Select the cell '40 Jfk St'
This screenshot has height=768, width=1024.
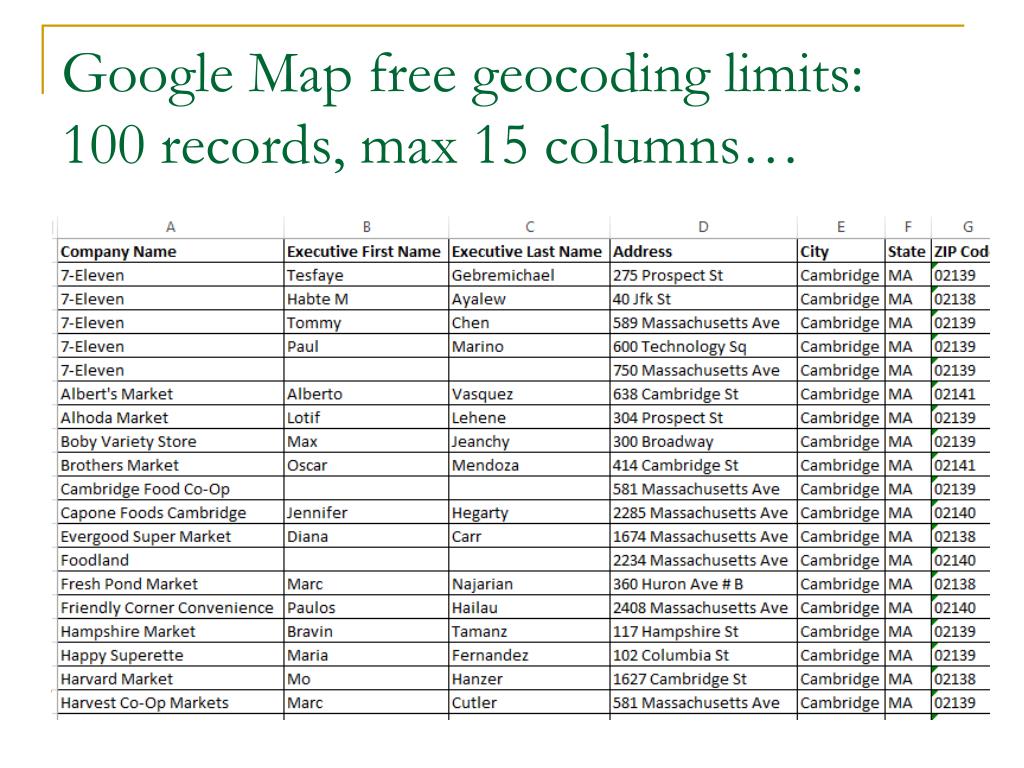[x=703, y=299]
